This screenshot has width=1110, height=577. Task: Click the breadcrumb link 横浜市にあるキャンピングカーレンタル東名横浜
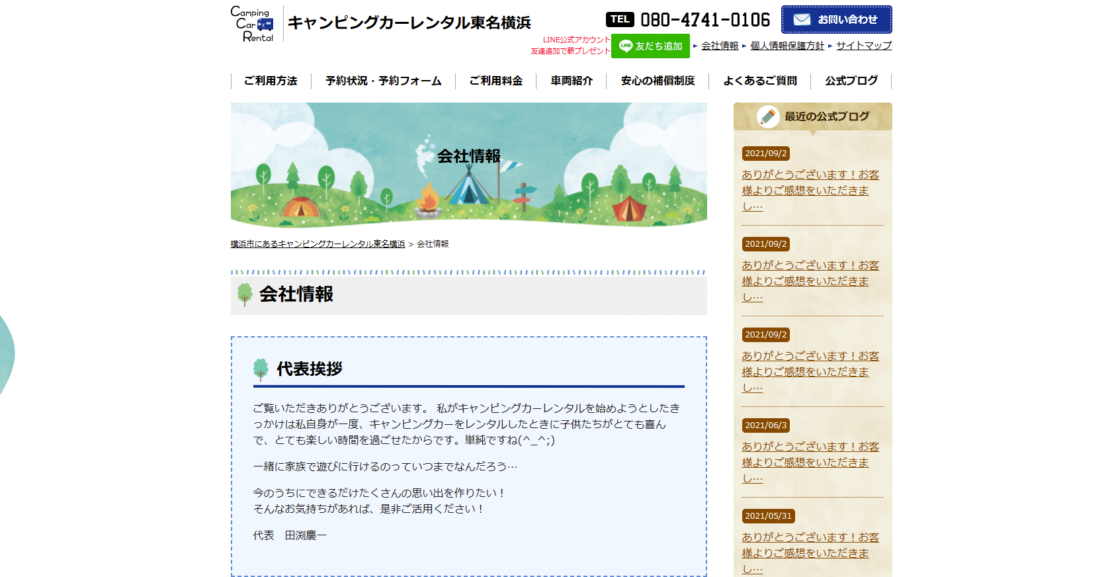click(x=318, y=244)
